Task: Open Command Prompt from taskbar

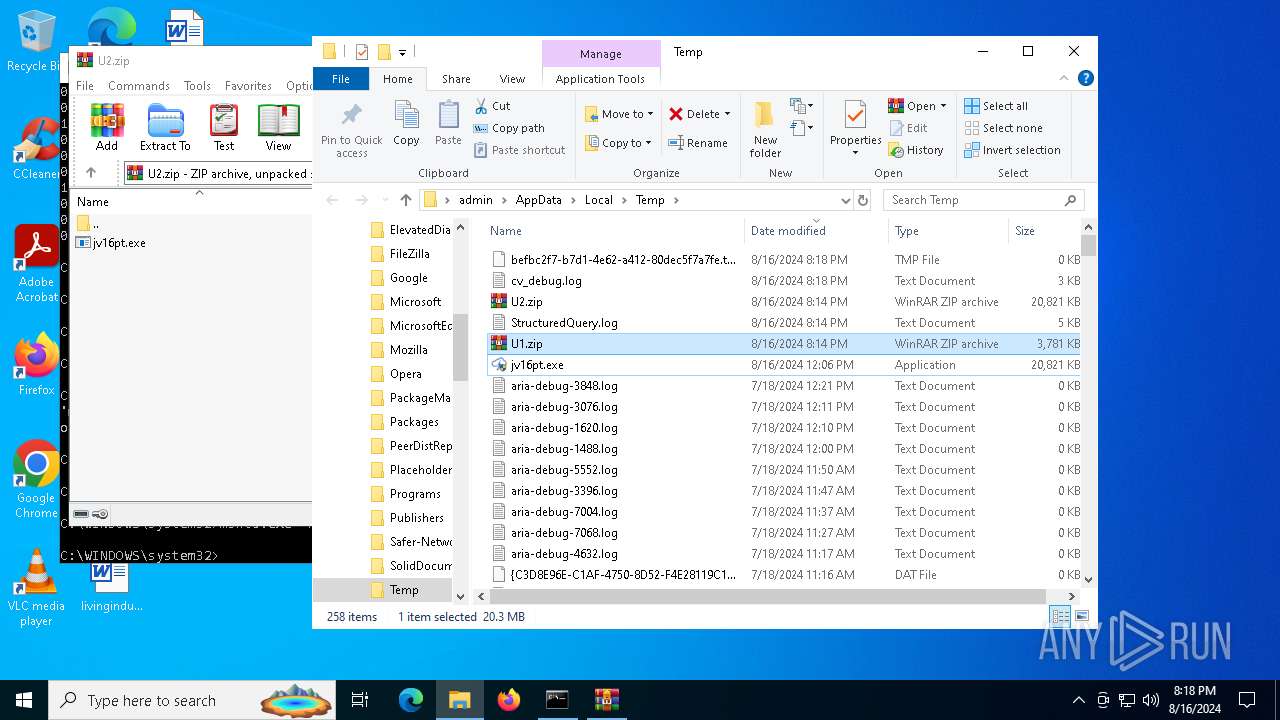Action: click(557, 700)
